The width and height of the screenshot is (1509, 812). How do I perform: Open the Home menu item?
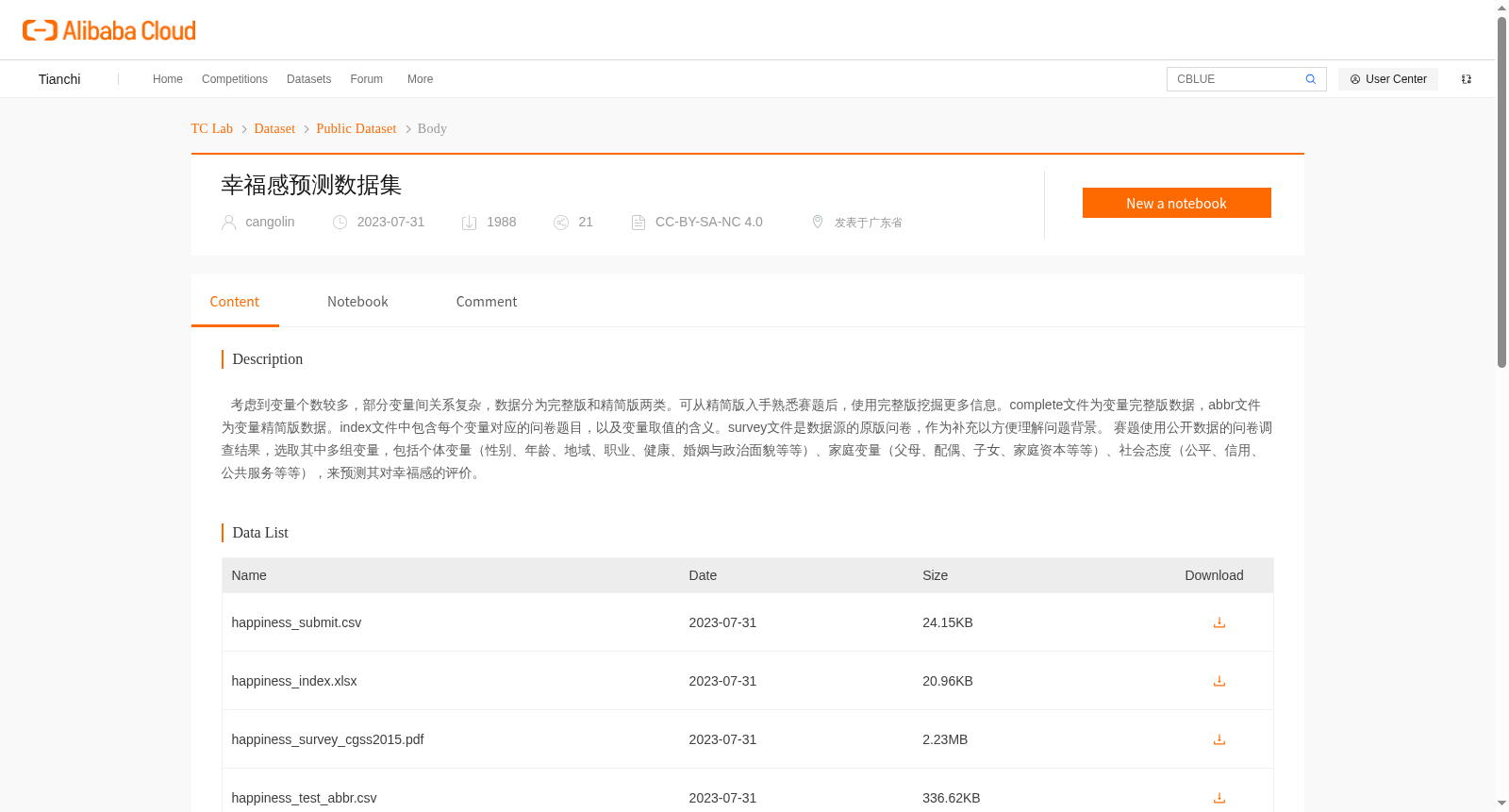point(168,79)
